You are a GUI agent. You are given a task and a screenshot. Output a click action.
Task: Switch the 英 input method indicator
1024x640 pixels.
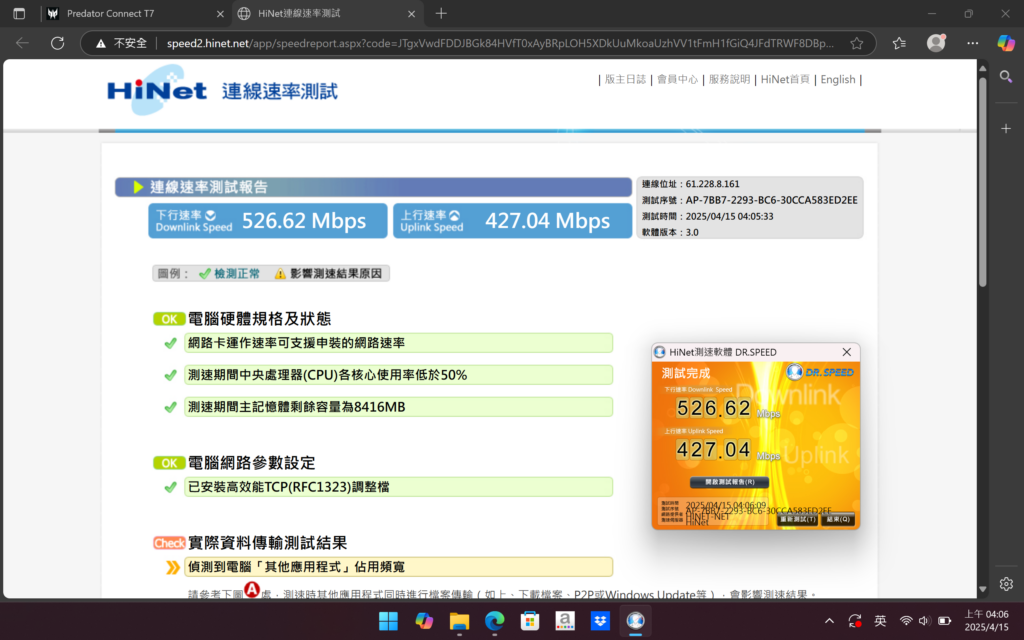pos(880,620)
